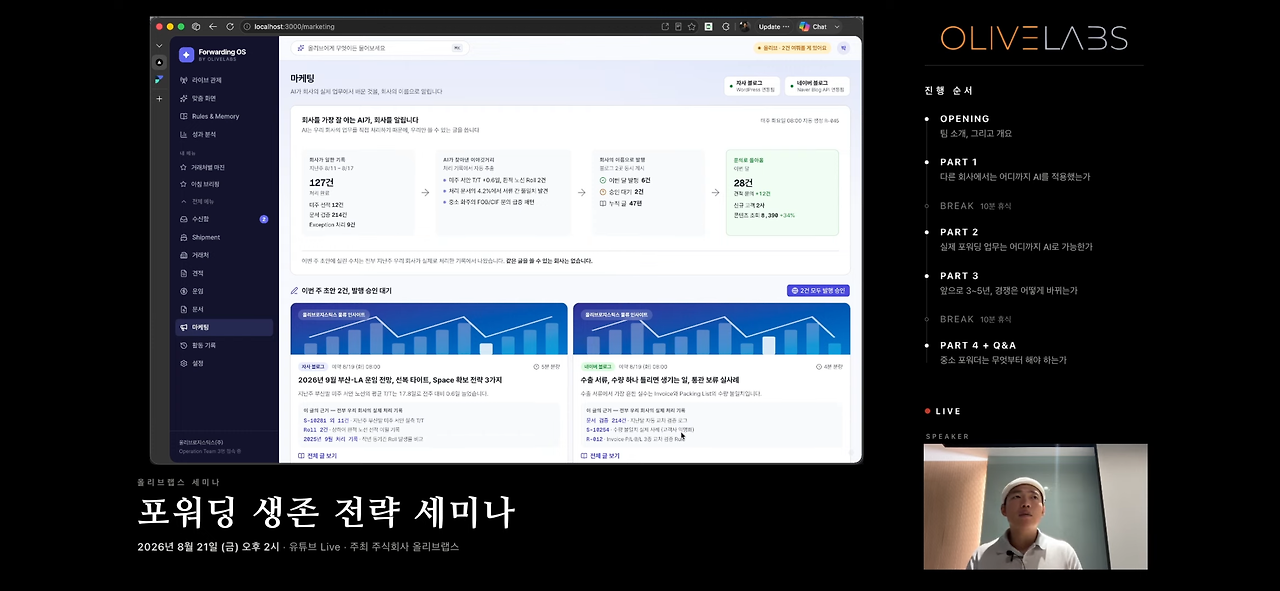Viewport: 1280px width, 591px height.
Task: Click the browser back arrow
Action: click(214, 26)
